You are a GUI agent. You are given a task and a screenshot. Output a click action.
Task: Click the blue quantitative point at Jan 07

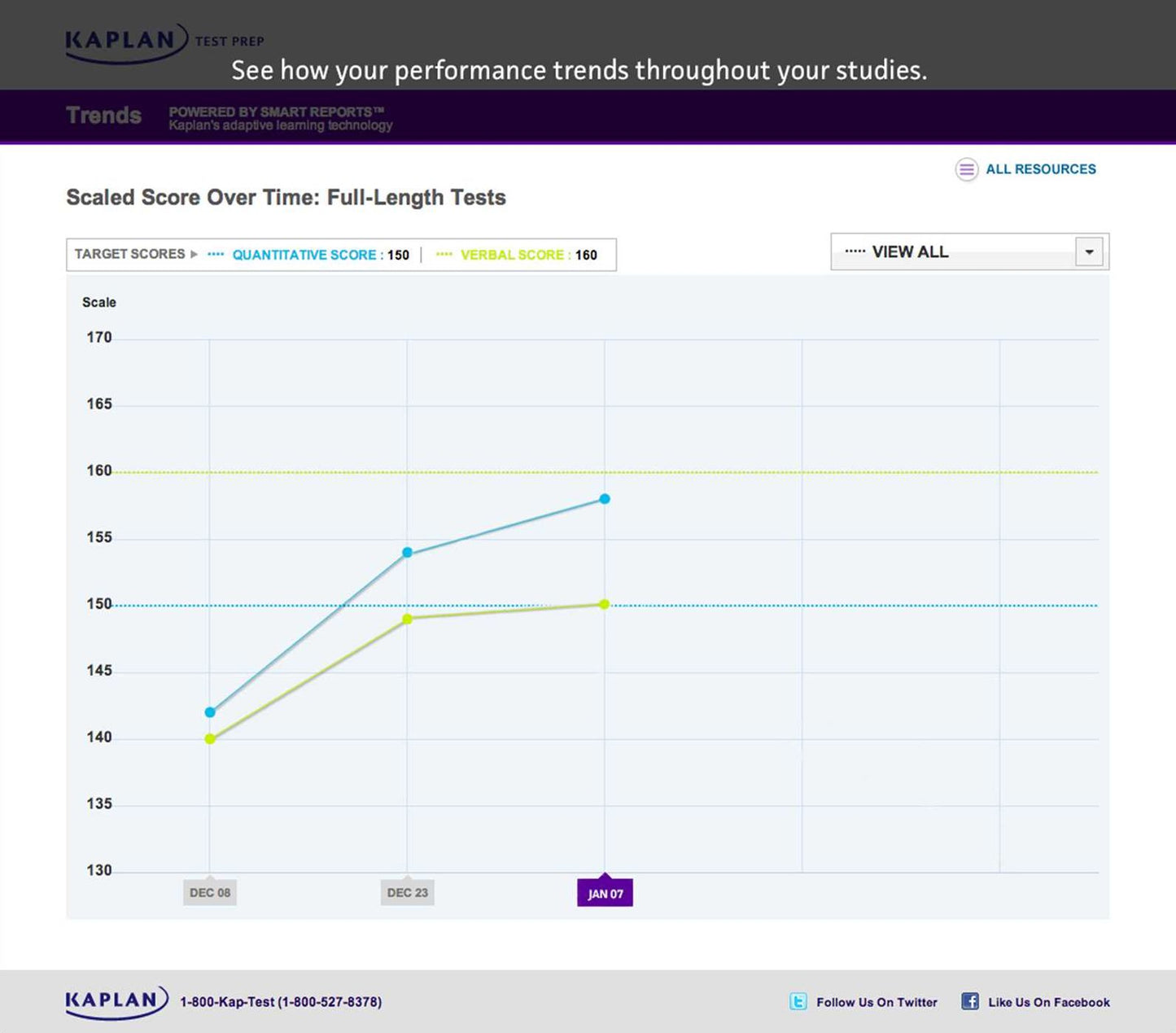[605, 499]
